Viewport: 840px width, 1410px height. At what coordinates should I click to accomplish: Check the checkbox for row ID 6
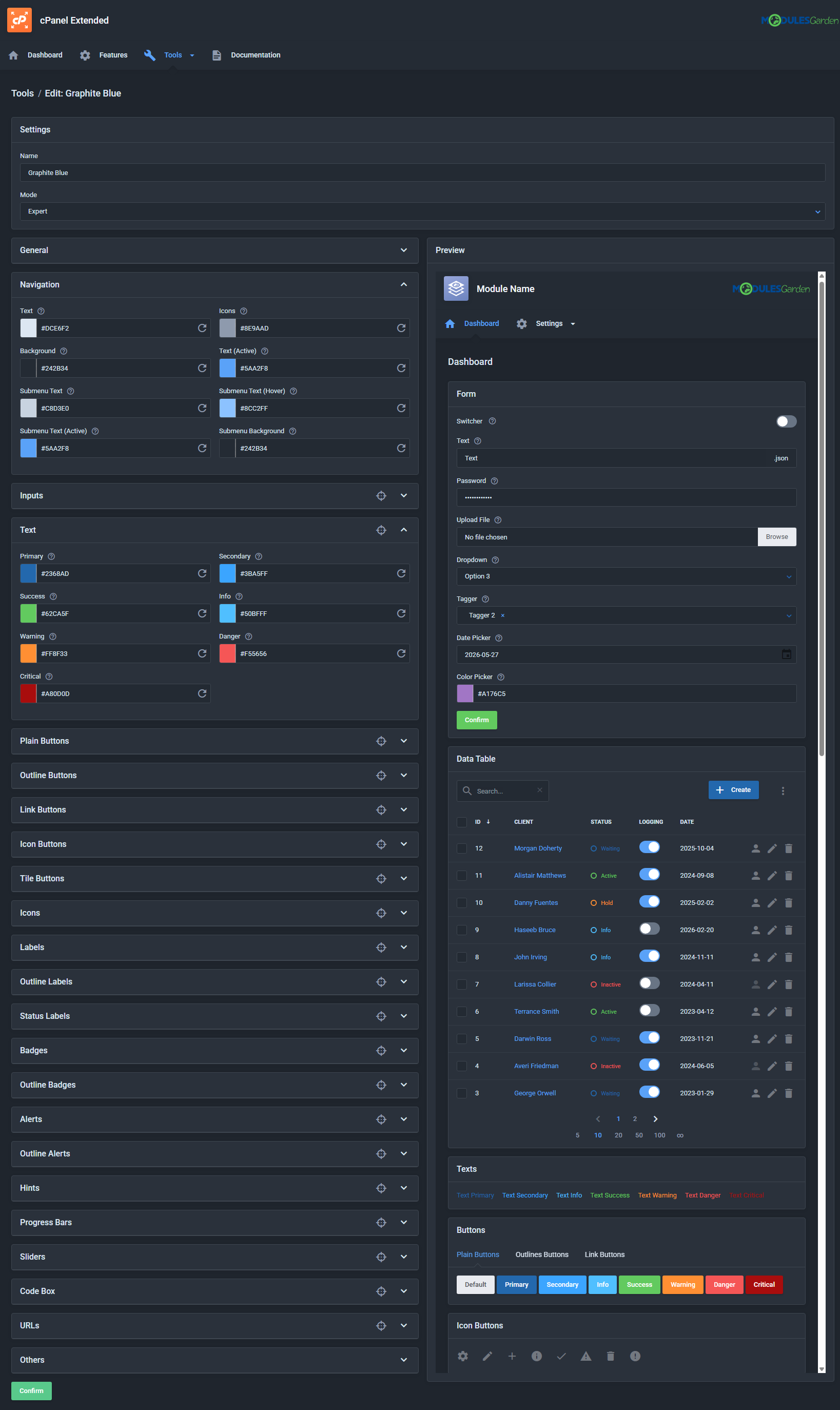462,1012
